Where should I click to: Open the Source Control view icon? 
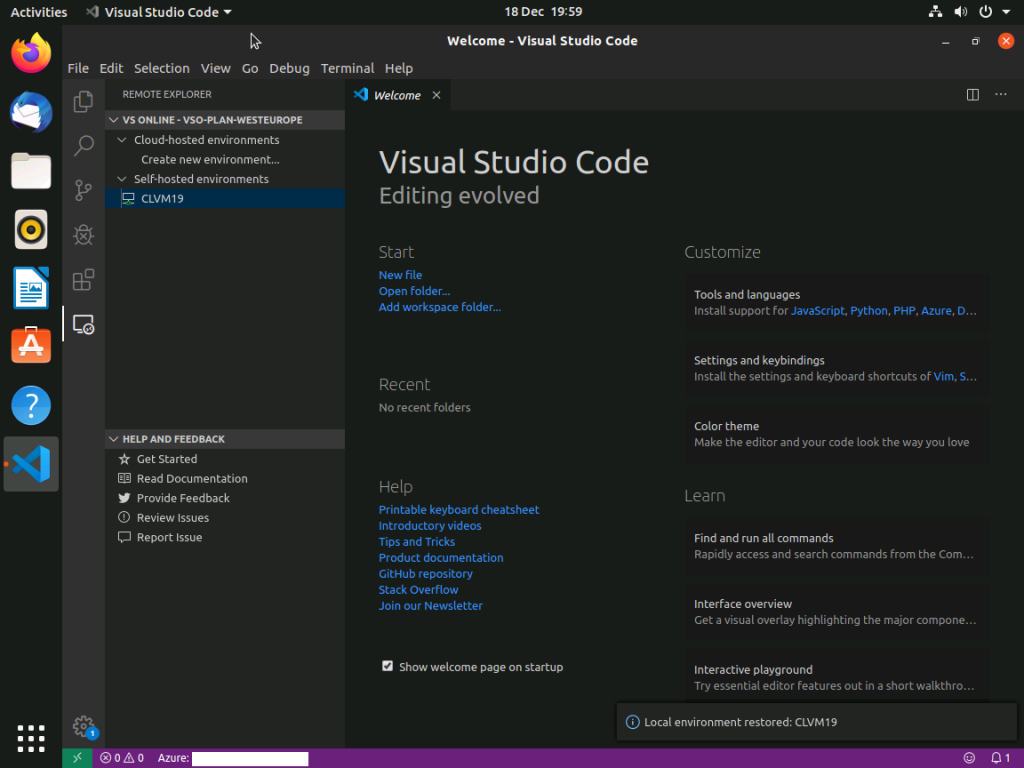pyautogui.click(x=84, y=190)
